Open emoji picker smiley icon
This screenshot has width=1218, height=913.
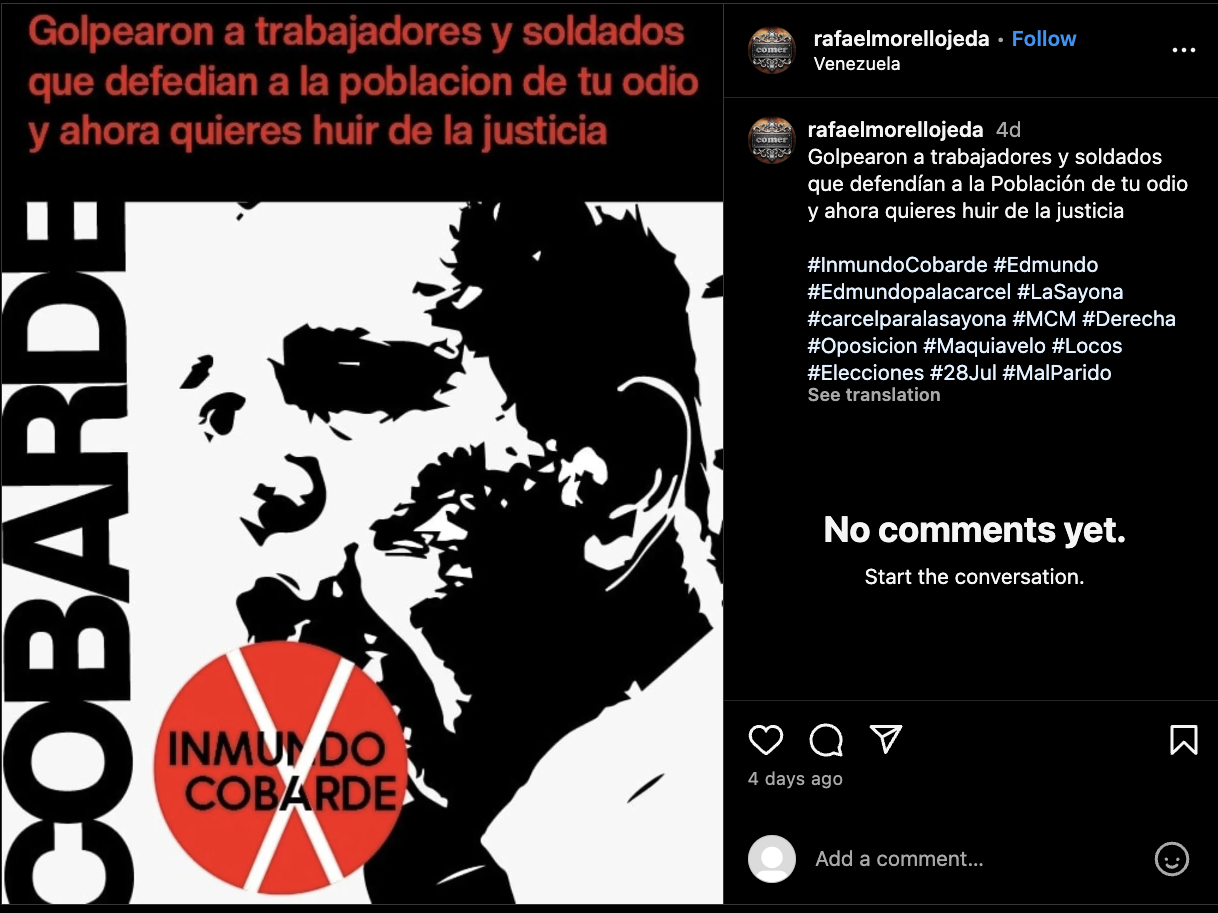1172,859
